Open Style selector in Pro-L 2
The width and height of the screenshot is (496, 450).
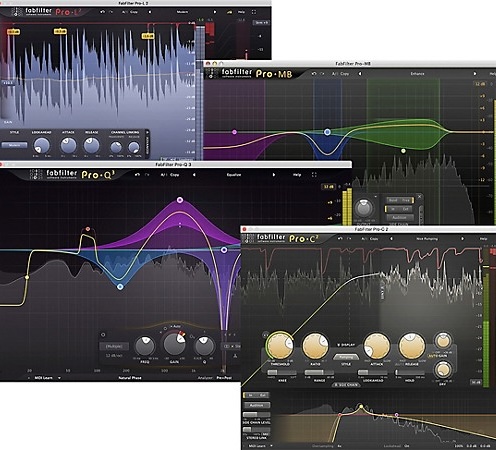click(14, 145)
